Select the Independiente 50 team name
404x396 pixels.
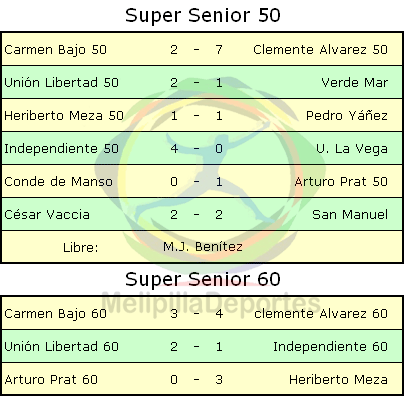click(x=61, y=149)
